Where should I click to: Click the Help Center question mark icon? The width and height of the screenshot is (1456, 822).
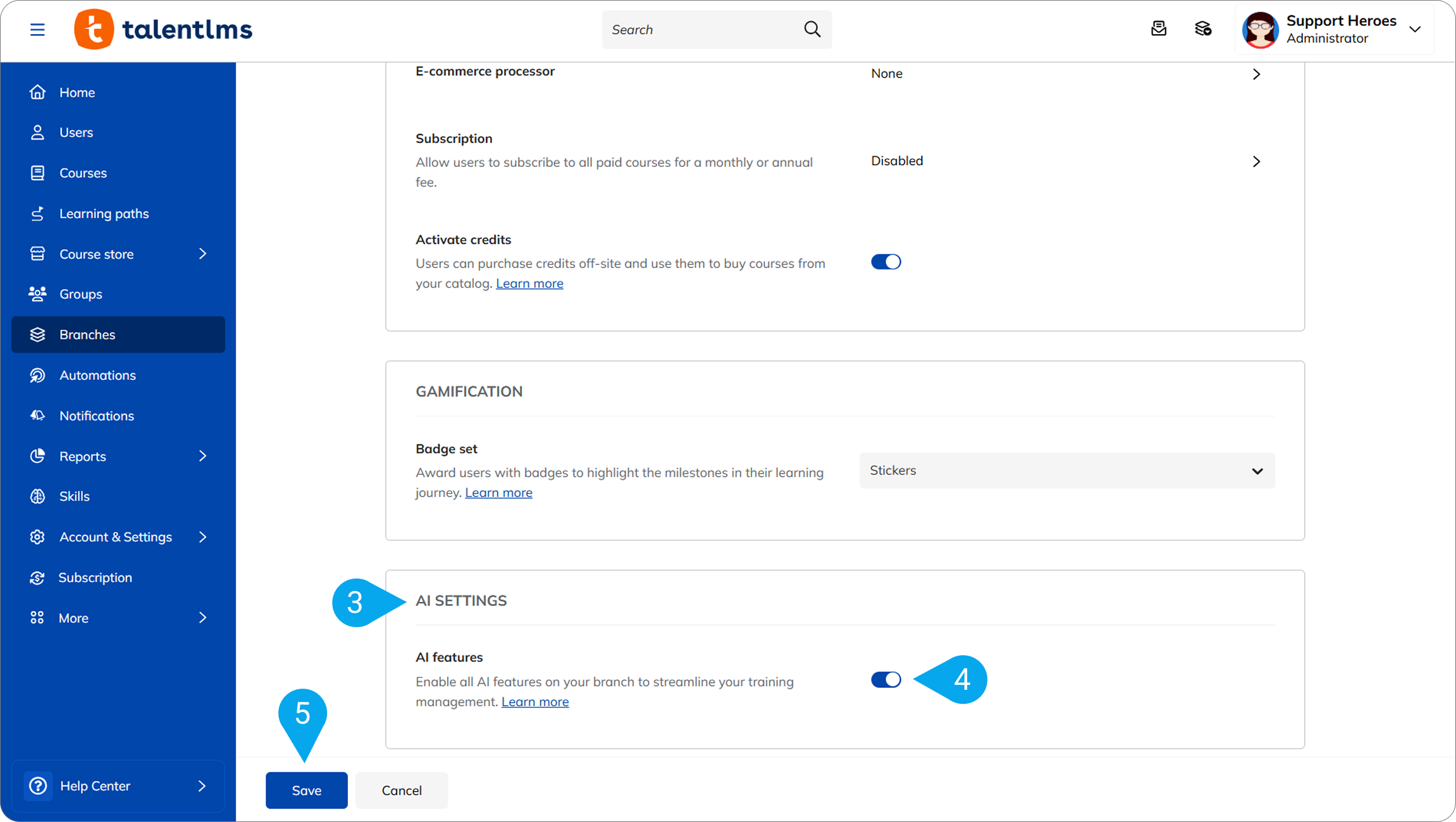(38, 786)
